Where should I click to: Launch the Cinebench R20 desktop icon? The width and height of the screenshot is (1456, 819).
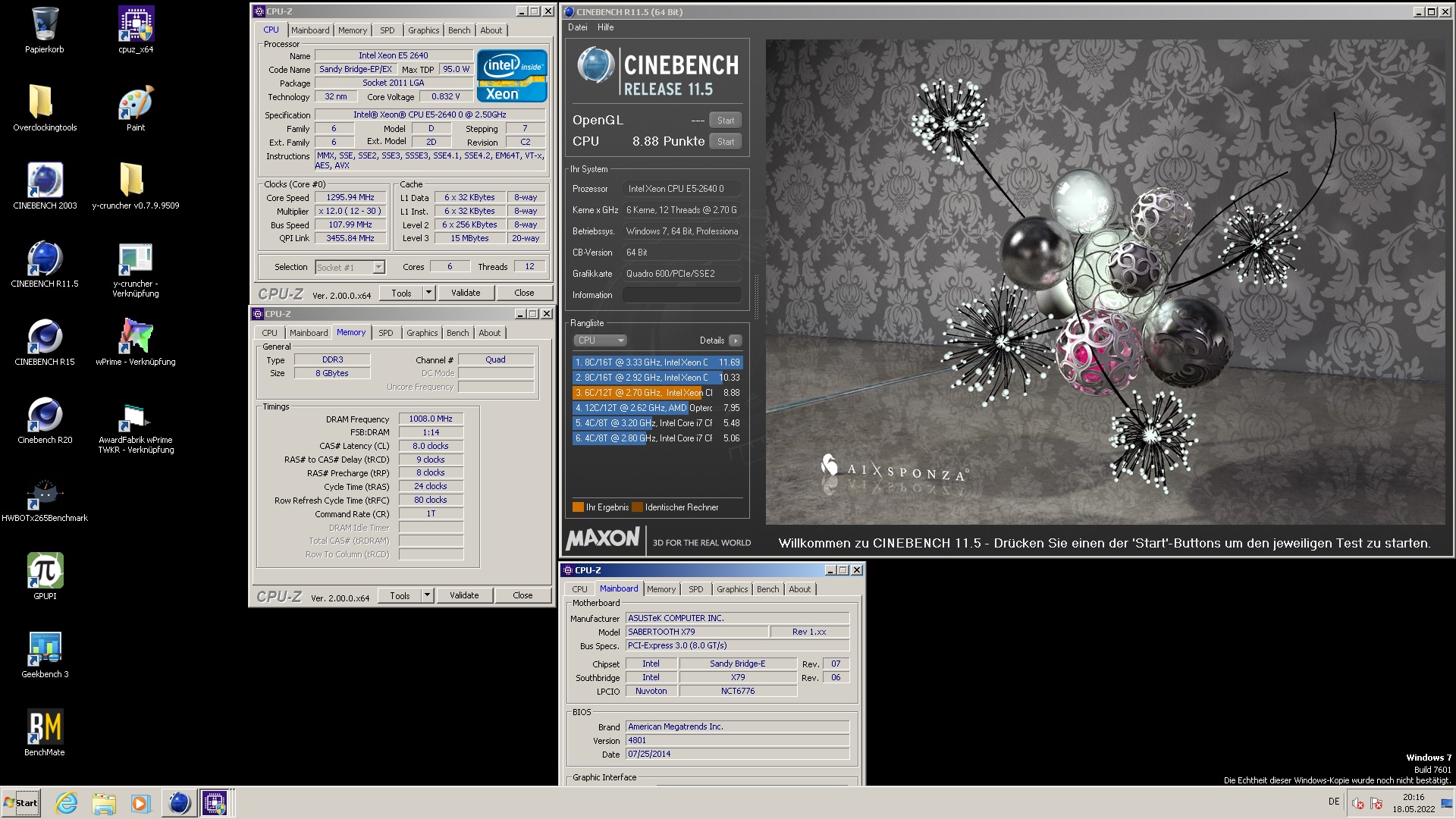point(45,421)
